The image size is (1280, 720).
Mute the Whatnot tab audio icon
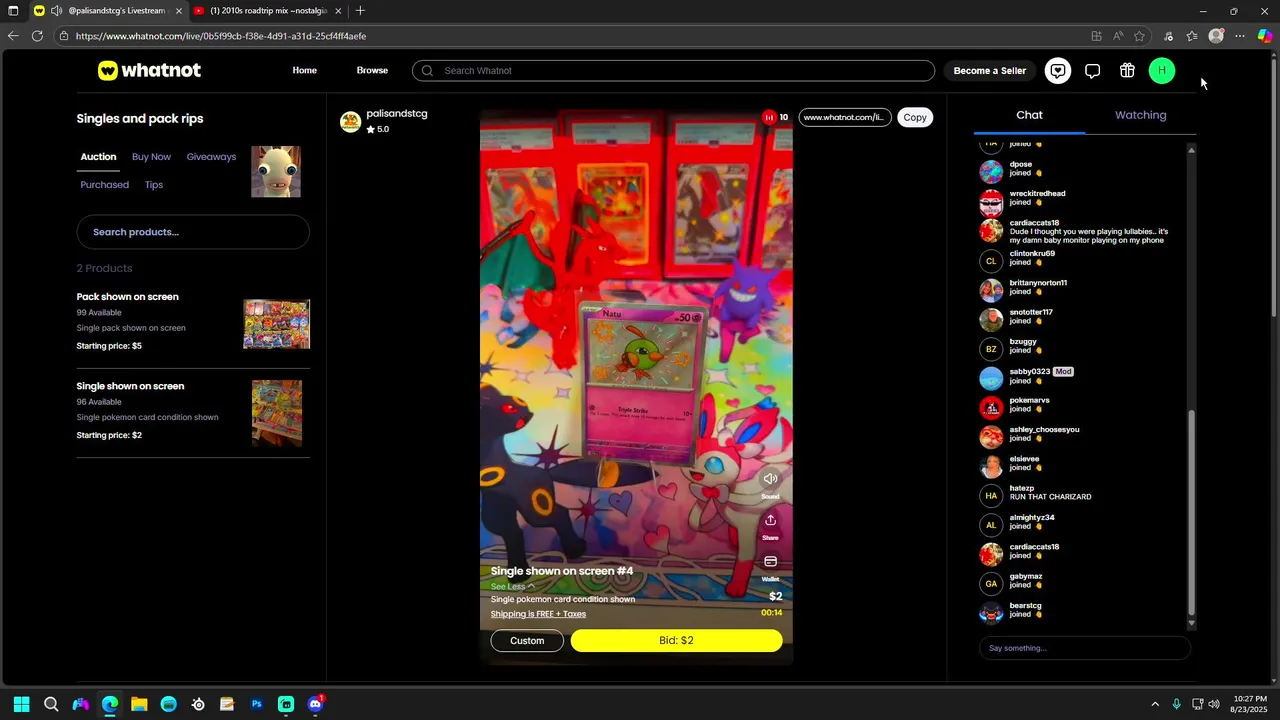56,11
